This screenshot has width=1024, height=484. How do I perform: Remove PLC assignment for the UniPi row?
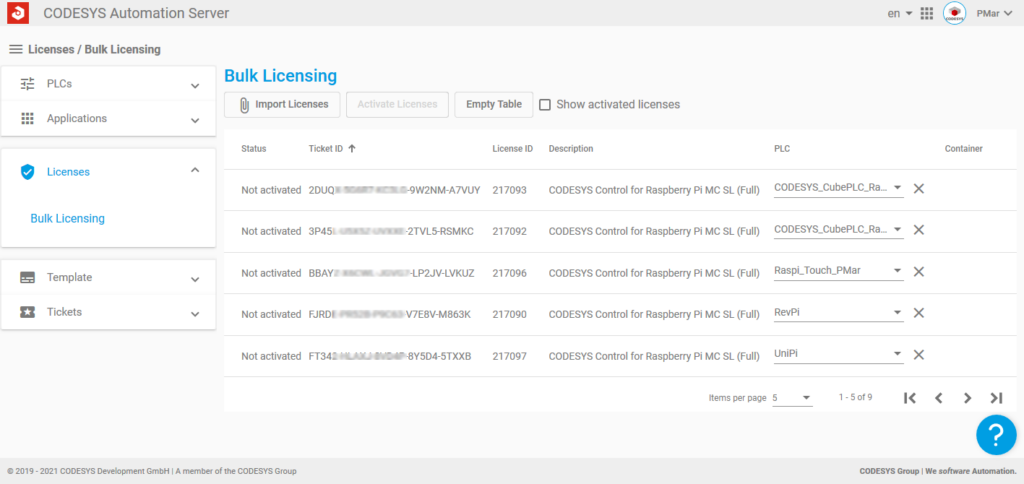click(x=918, y=355)
